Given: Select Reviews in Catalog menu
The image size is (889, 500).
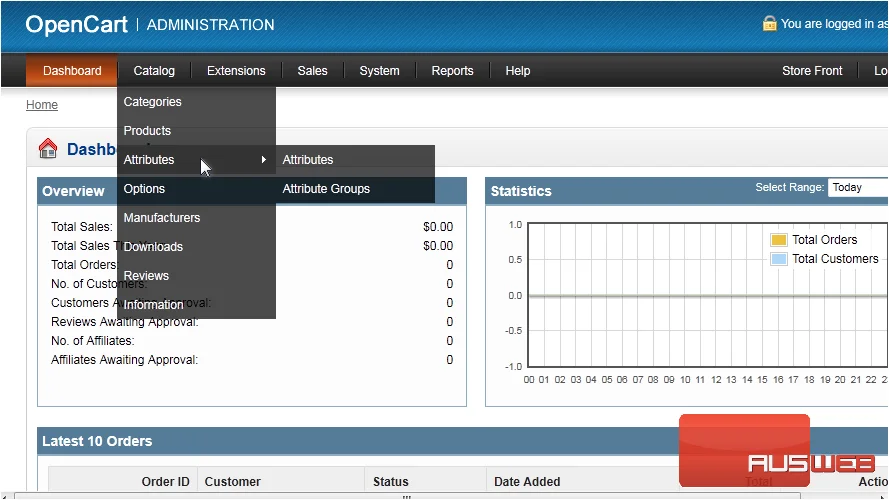Looking at the screenshot, I should pos(196,276).
